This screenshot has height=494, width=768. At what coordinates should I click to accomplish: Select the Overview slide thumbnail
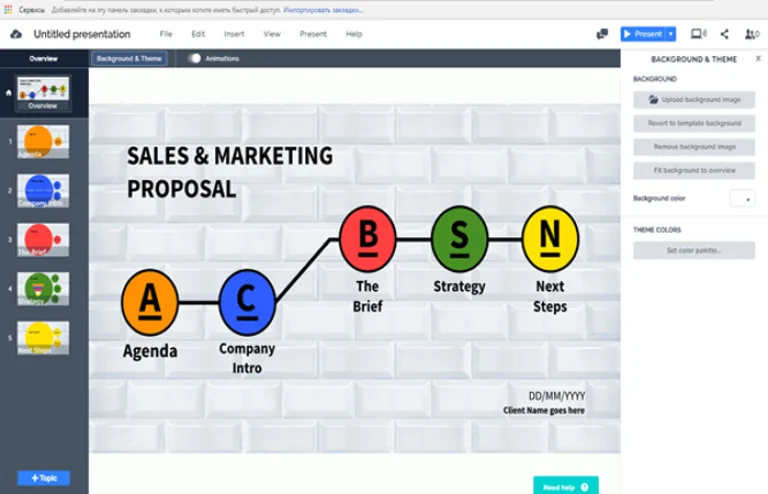click(x=43, y=93)
